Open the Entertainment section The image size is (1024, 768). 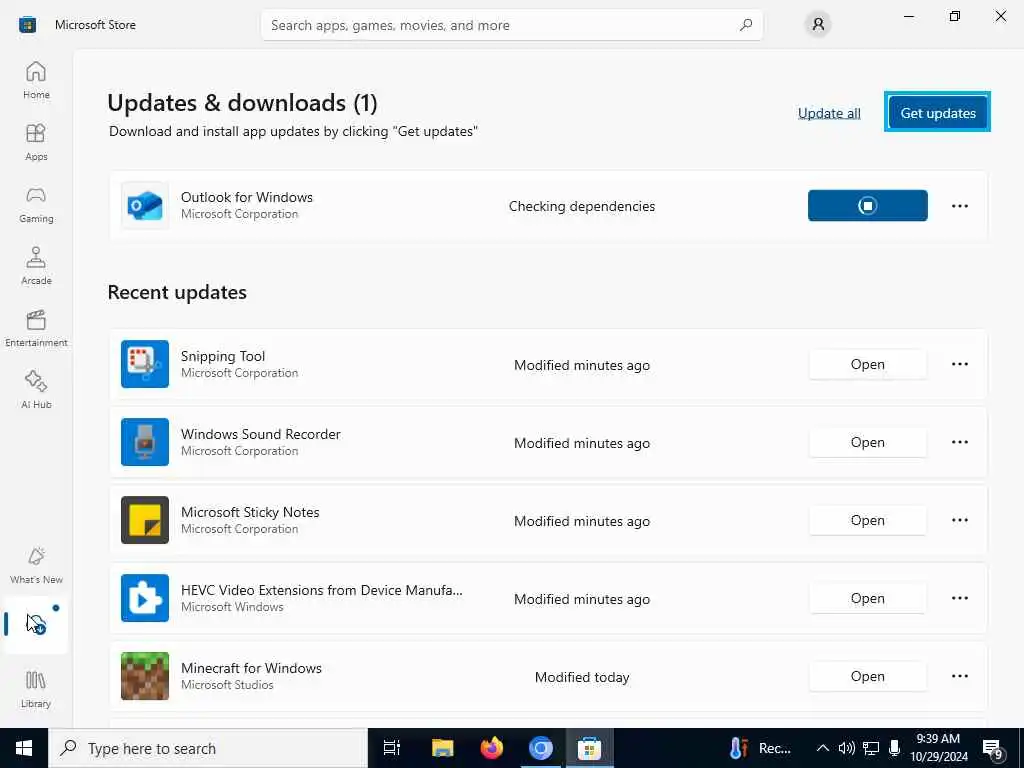(36, 328)
